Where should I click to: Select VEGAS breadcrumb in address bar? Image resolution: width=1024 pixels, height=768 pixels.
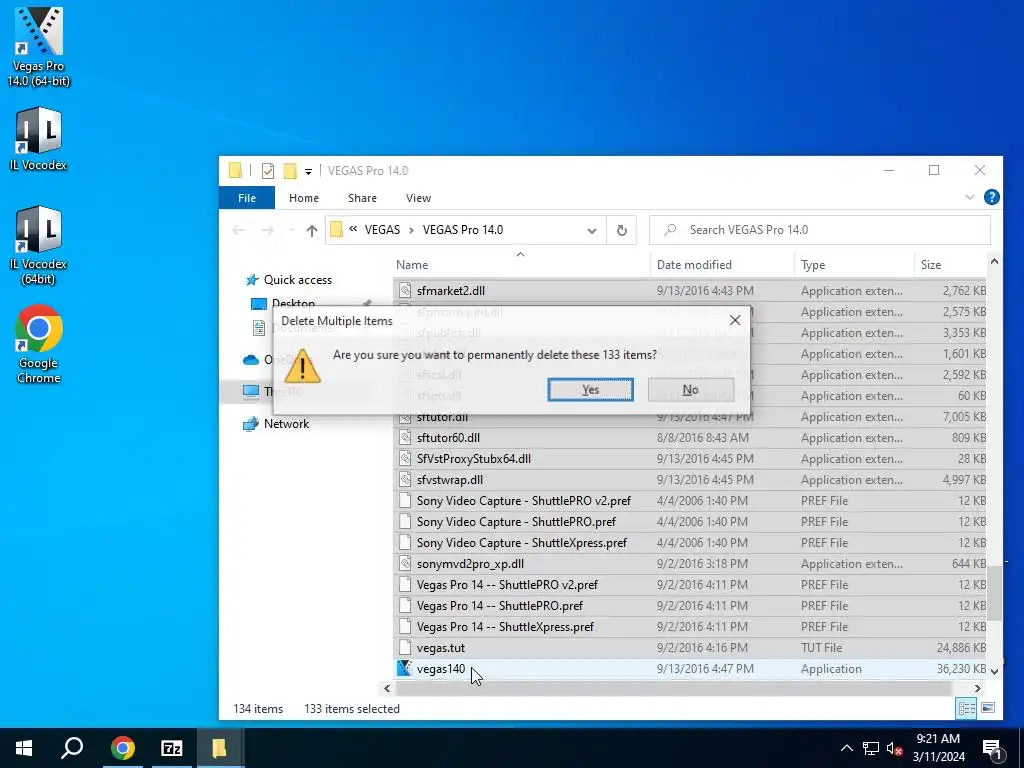pyautogui.click(x=382, y=230)
